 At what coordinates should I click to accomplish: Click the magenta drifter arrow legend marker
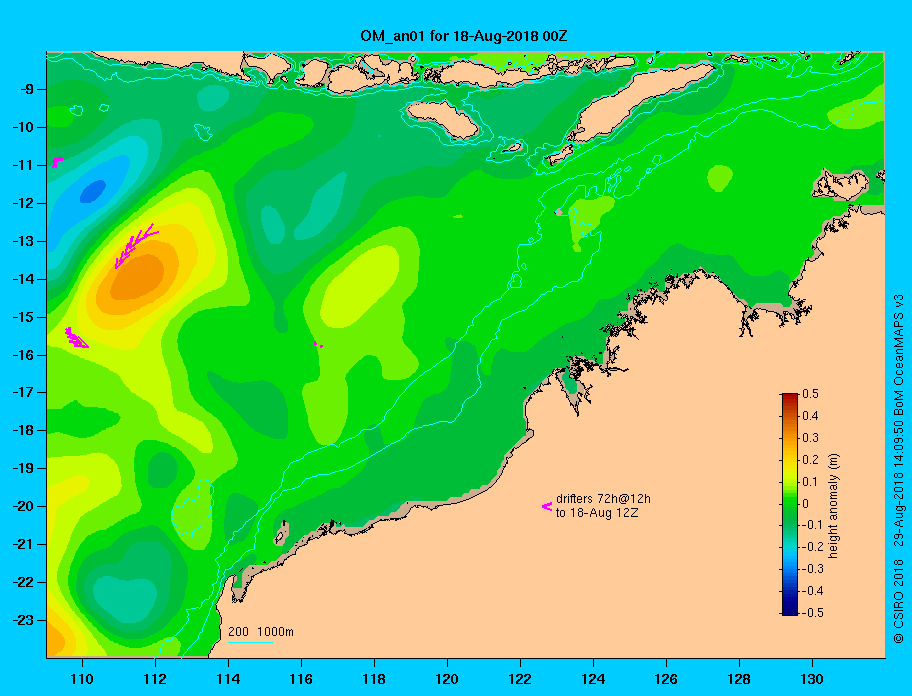(547, 506)
